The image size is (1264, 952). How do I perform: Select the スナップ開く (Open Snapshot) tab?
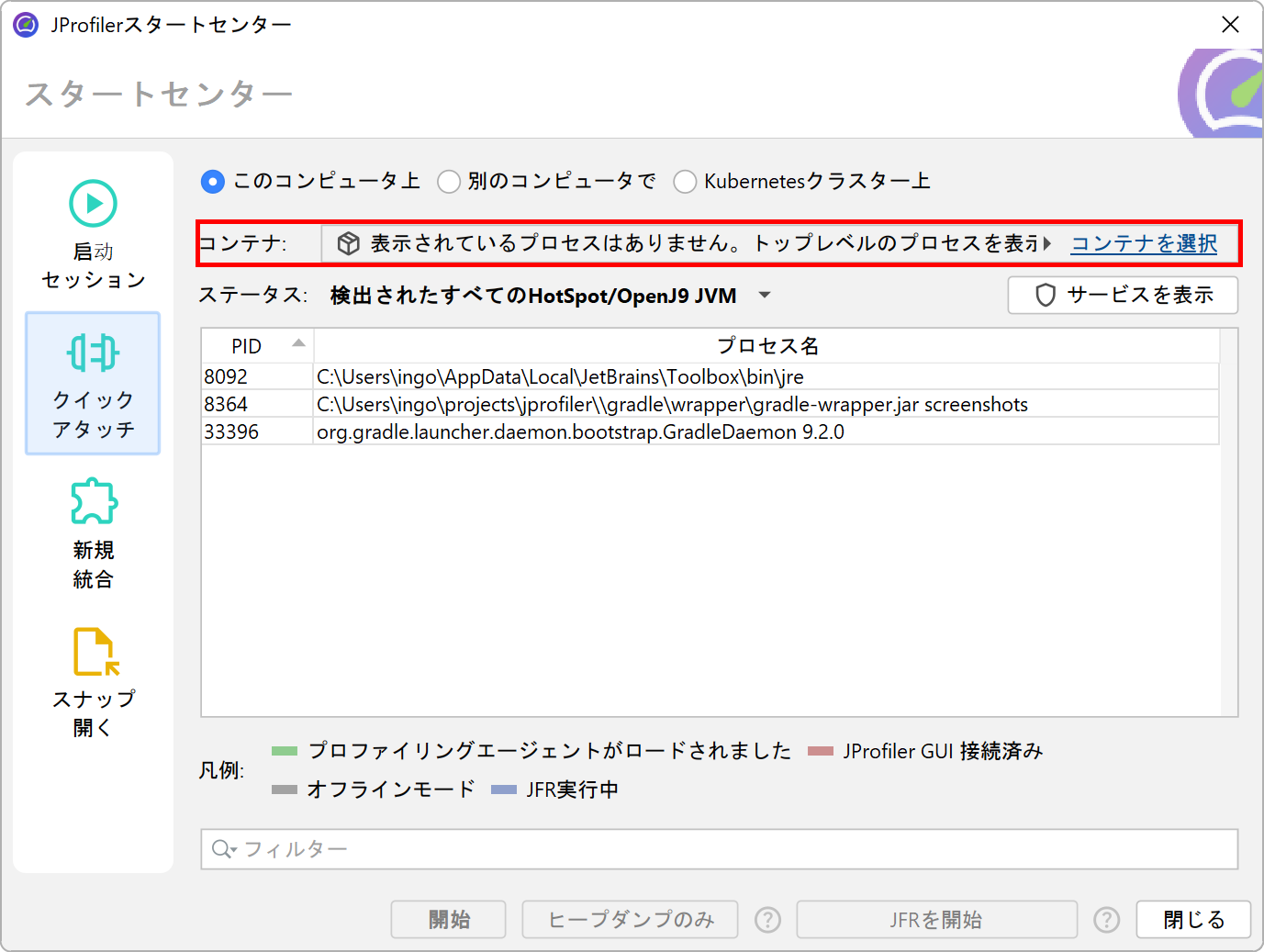pyautogui.click(x=93, y=681)
